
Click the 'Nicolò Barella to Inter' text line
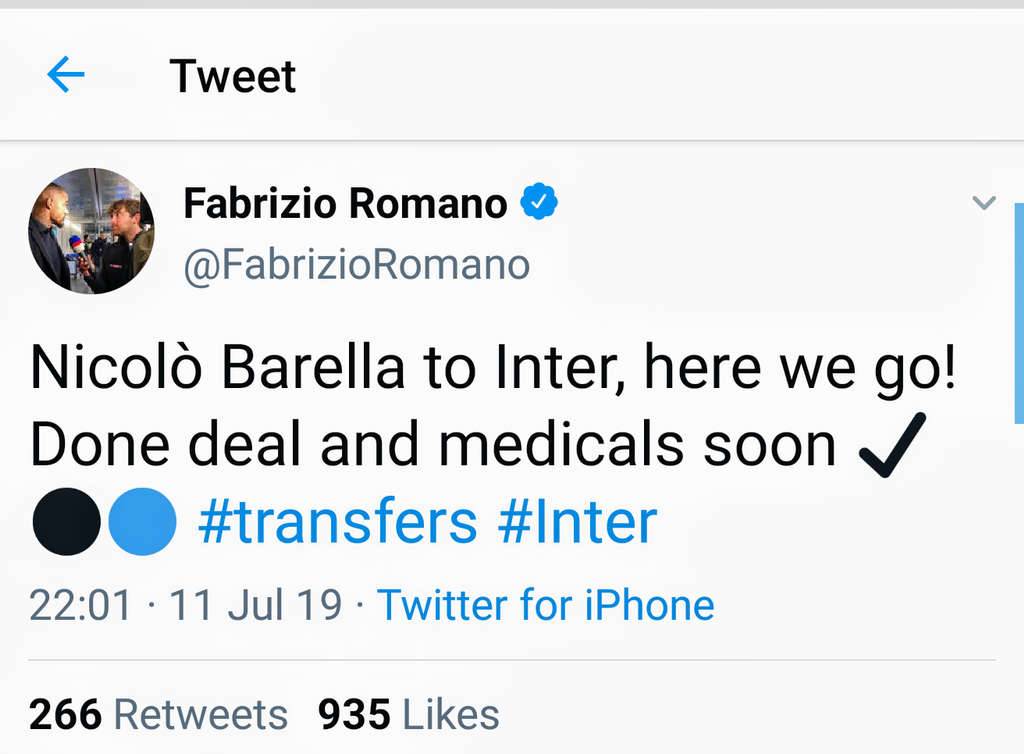[494, 370]
